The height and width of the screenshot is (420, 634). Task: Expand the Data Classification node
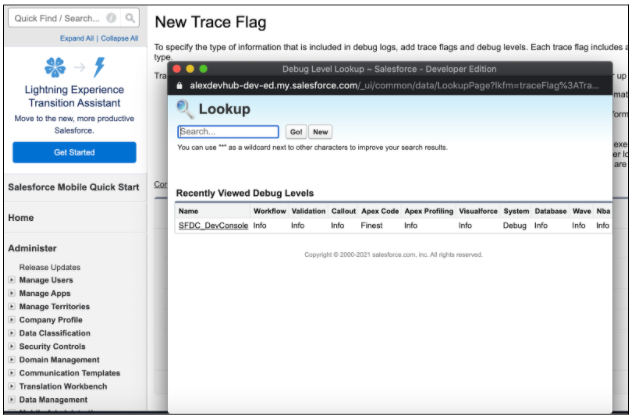(x=13, y=334)
